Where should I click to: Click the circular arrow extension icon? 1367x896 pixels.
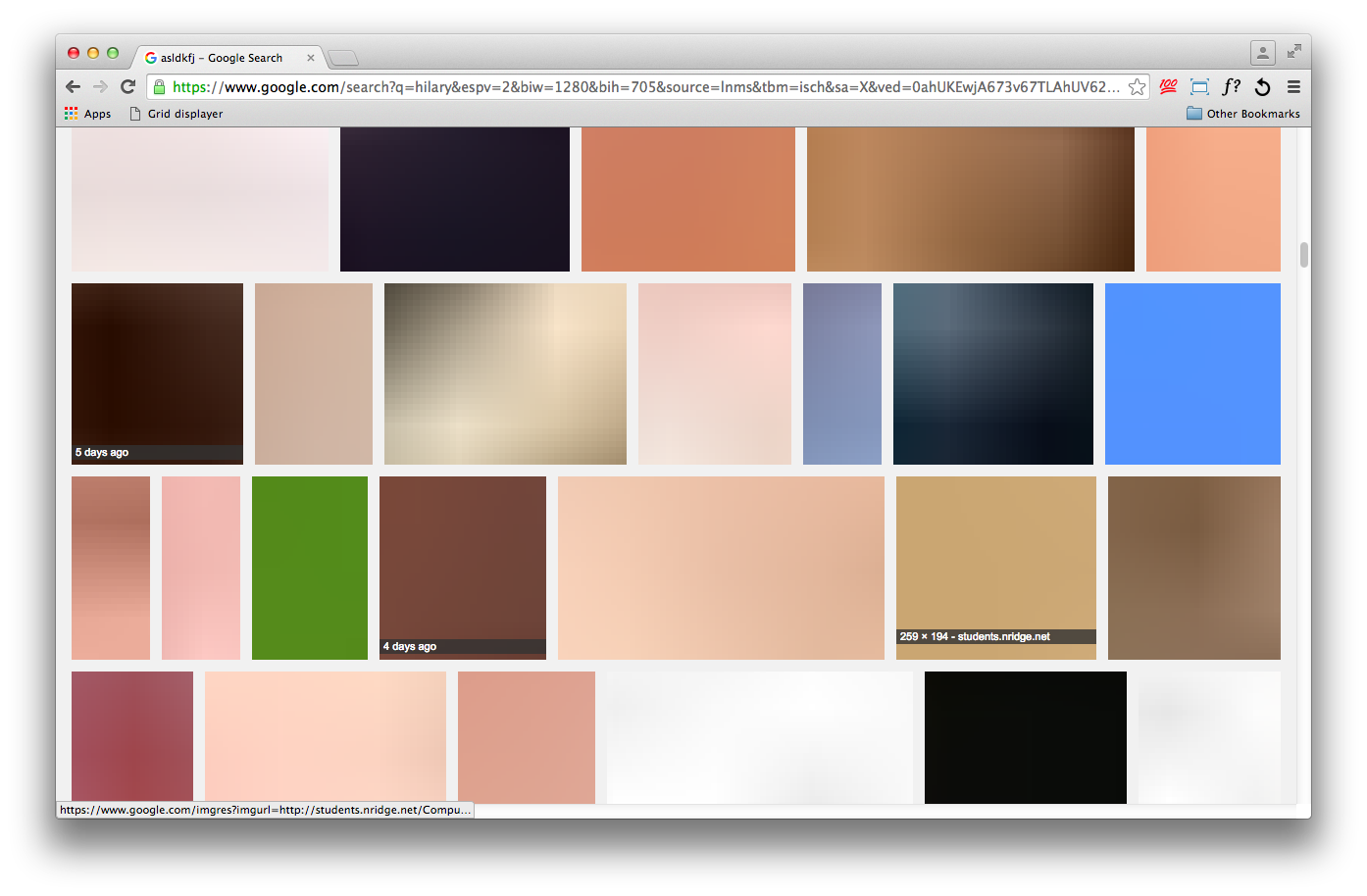point(1262,87)
